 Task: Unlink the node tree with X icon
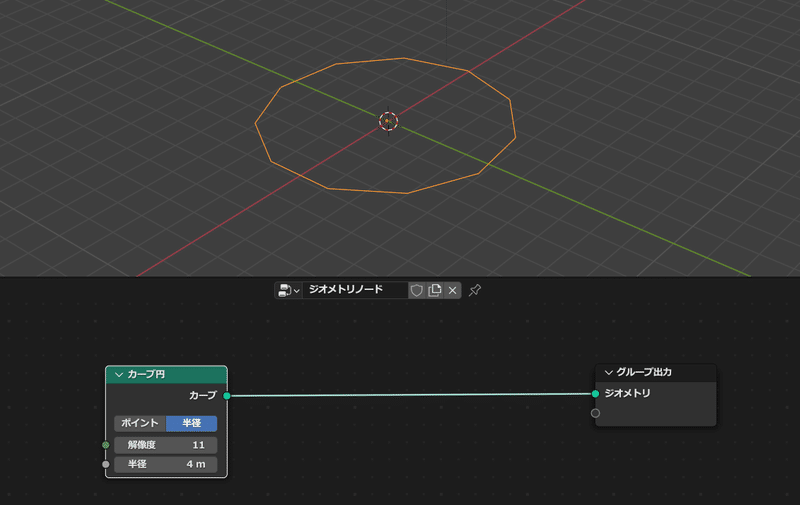(x=453, y=290)
